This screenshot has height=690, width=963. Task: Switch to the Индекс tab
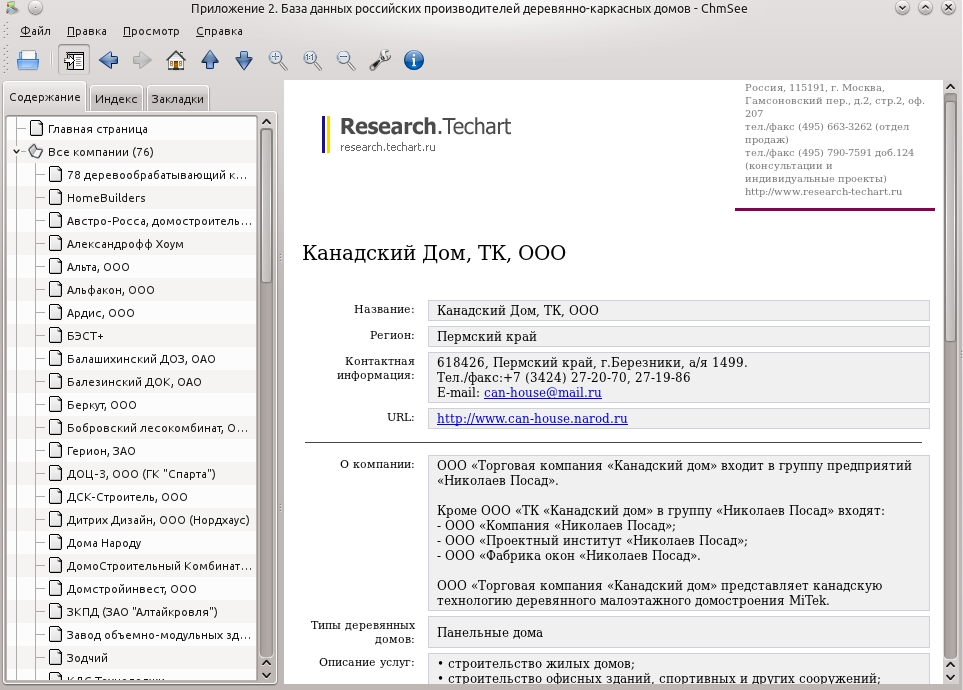click(116, 99)
